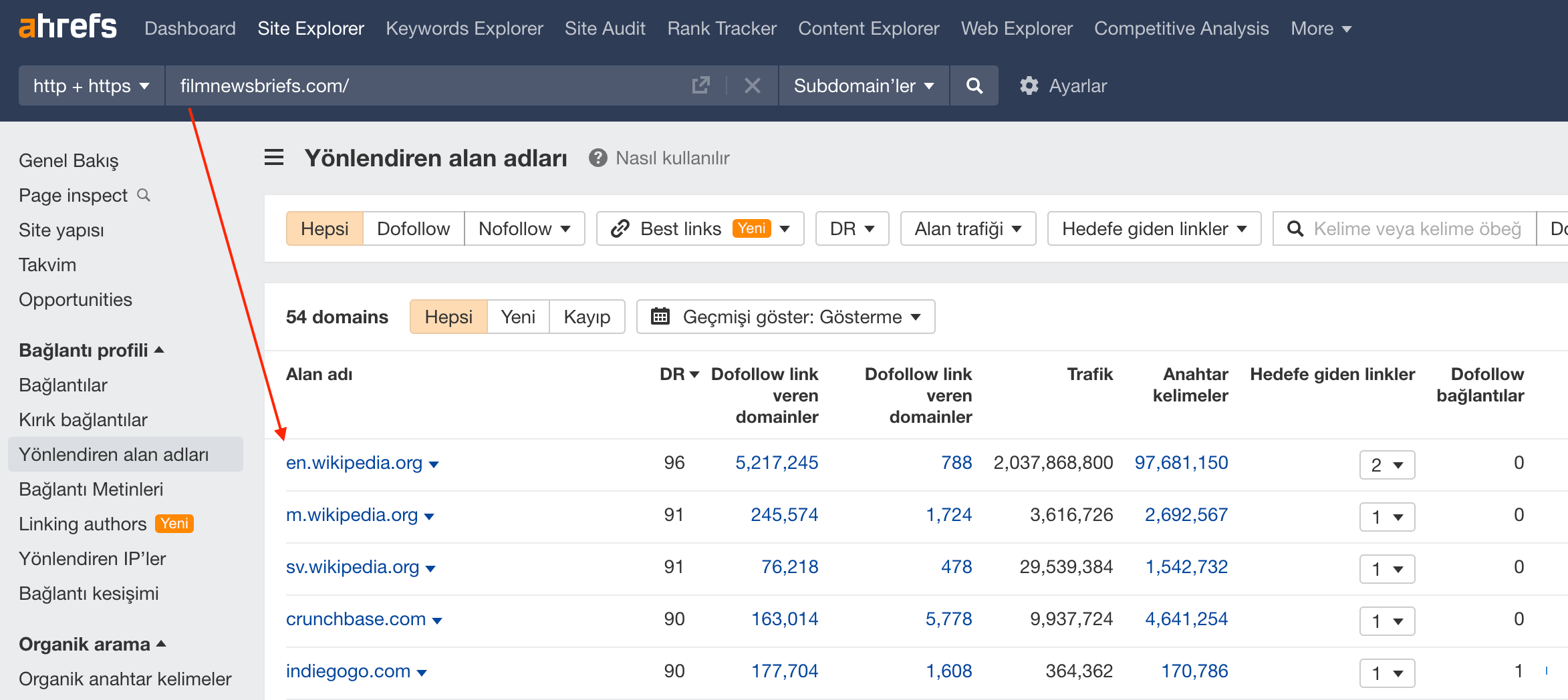Open Web Explorer
The image size is (1568, 700).
coord(1017,28)
